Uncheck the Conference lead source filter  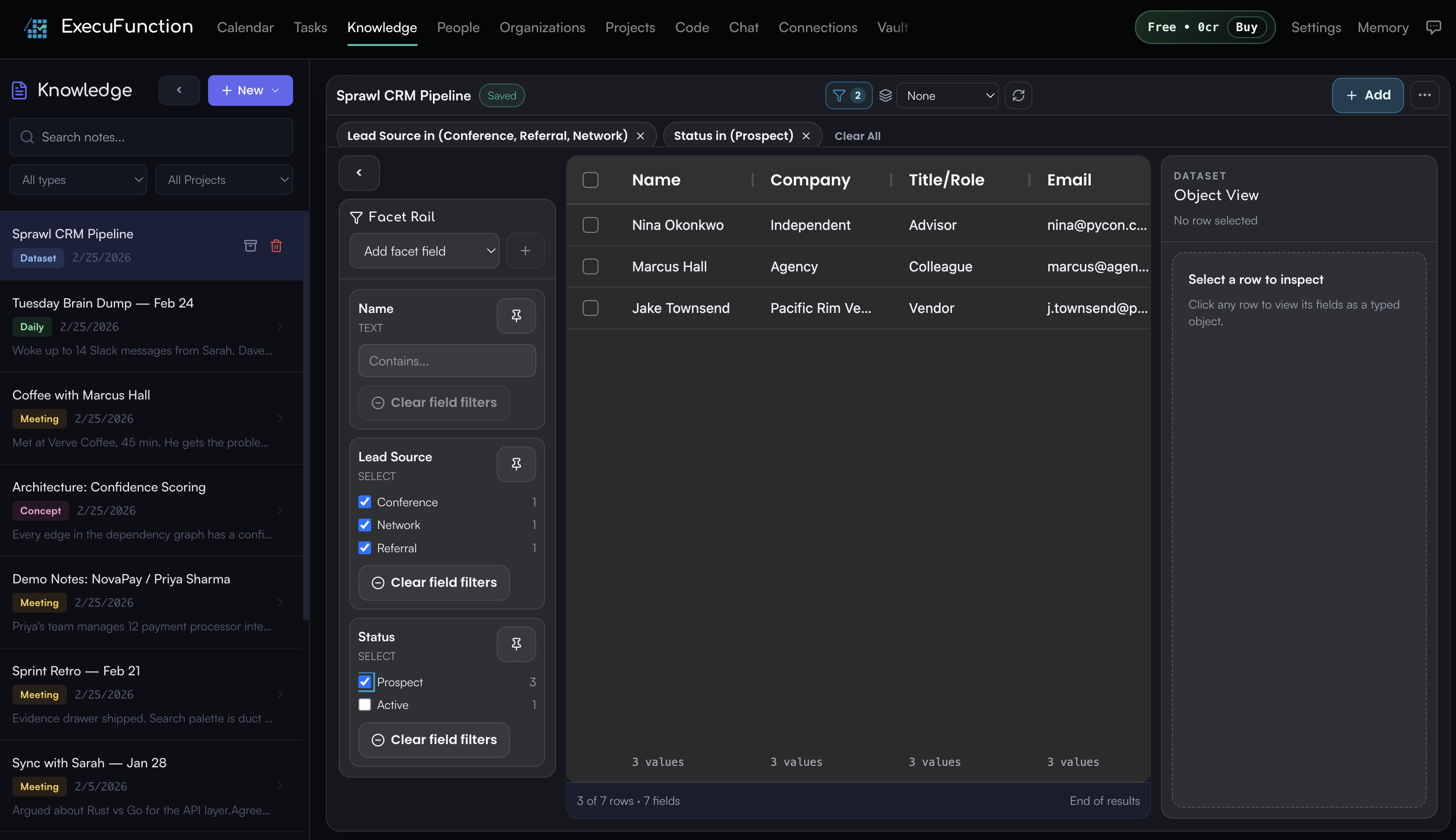[x=364, y=502]
